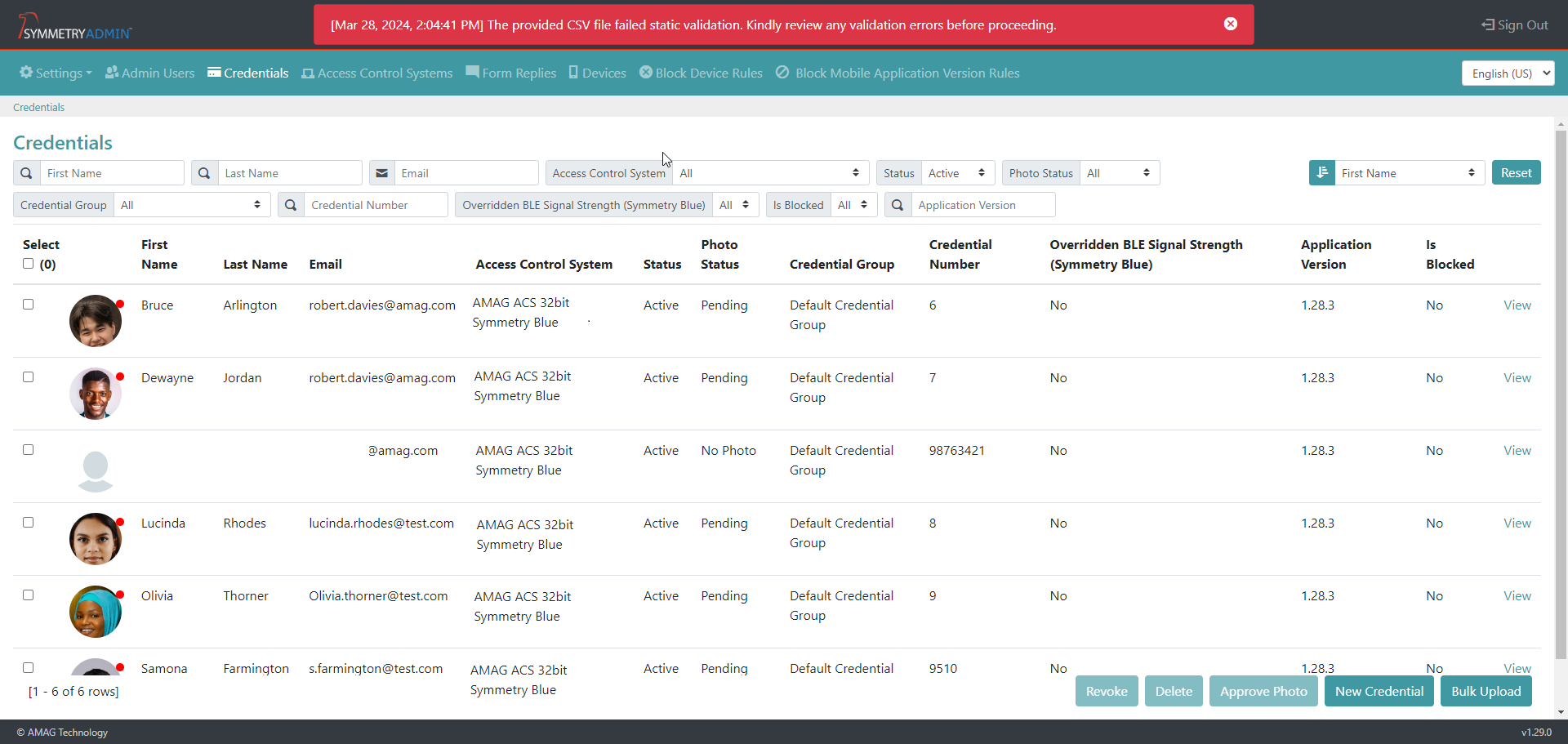1568x744 pixels.
Task: Open the sort by First Name dropdown
Action: tap(1410, 173)
